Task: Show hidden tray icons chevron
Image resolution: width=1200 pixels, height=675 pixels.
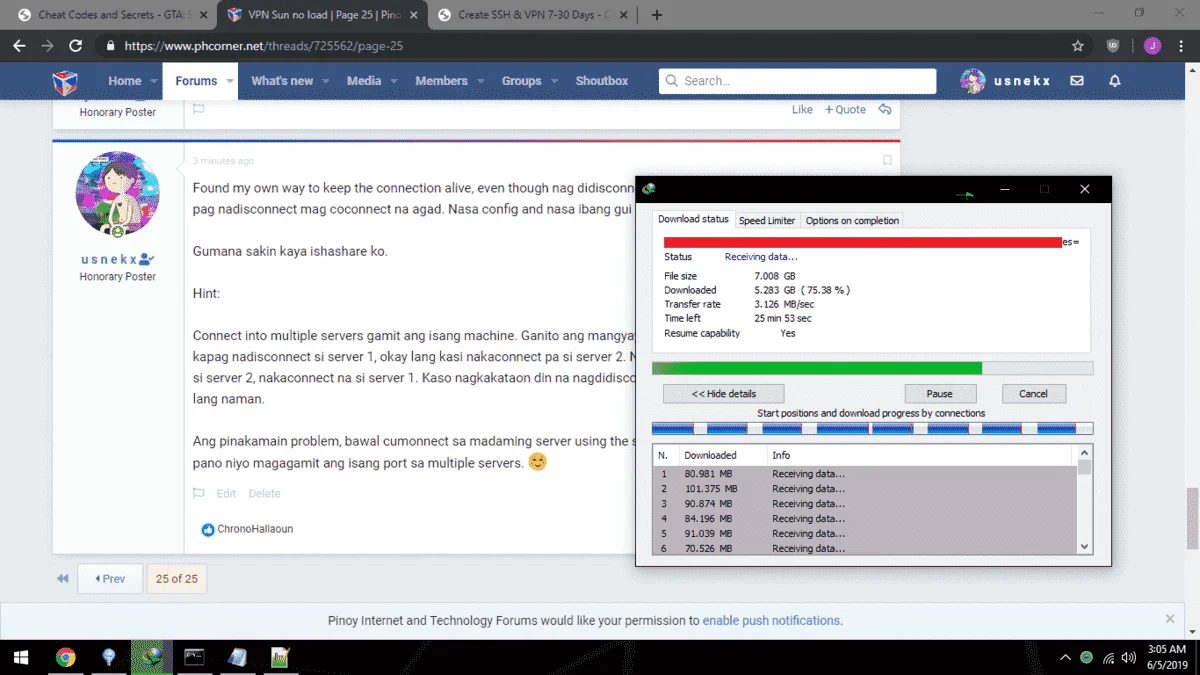Action: tap(1065, 657)
